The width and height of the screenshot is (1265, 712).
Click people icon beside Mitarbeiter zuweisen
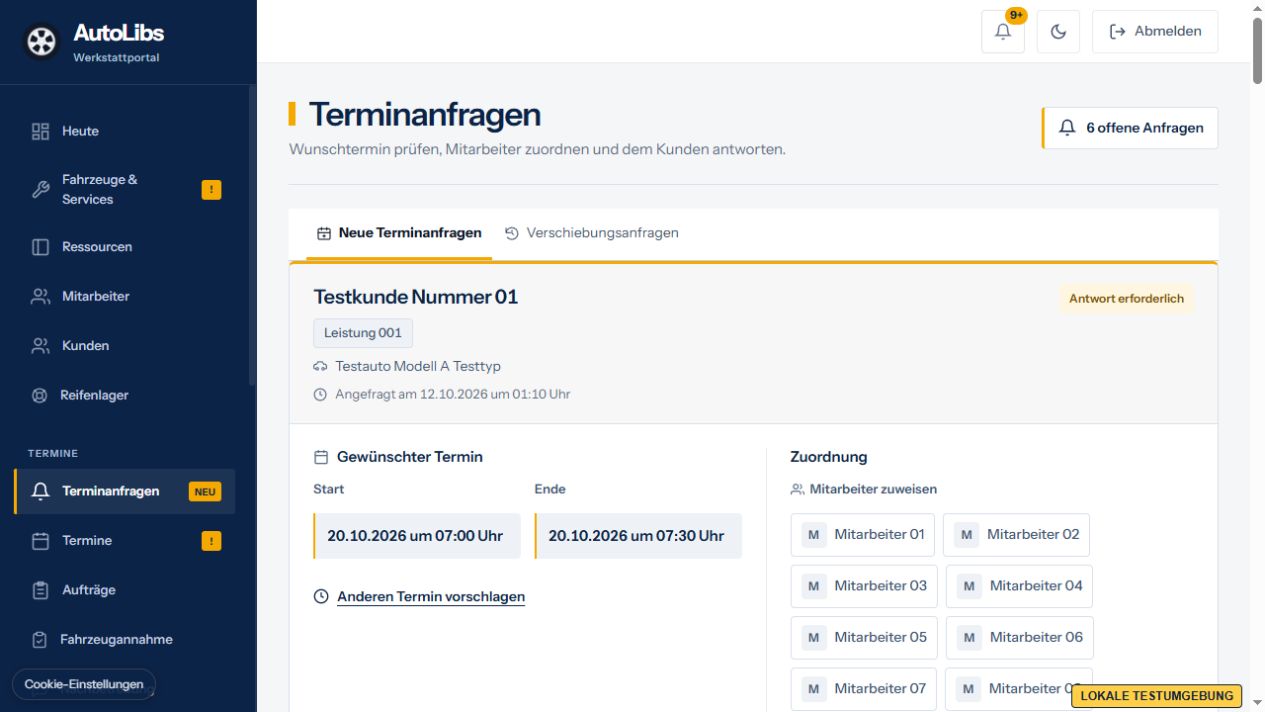pyautogui.click(x=797, y=490)
